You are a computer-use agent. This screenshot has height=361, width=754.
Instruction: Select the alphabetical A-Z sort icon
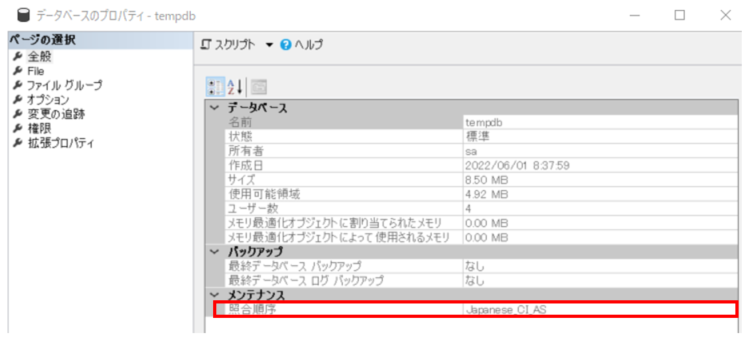pos(235,87)
